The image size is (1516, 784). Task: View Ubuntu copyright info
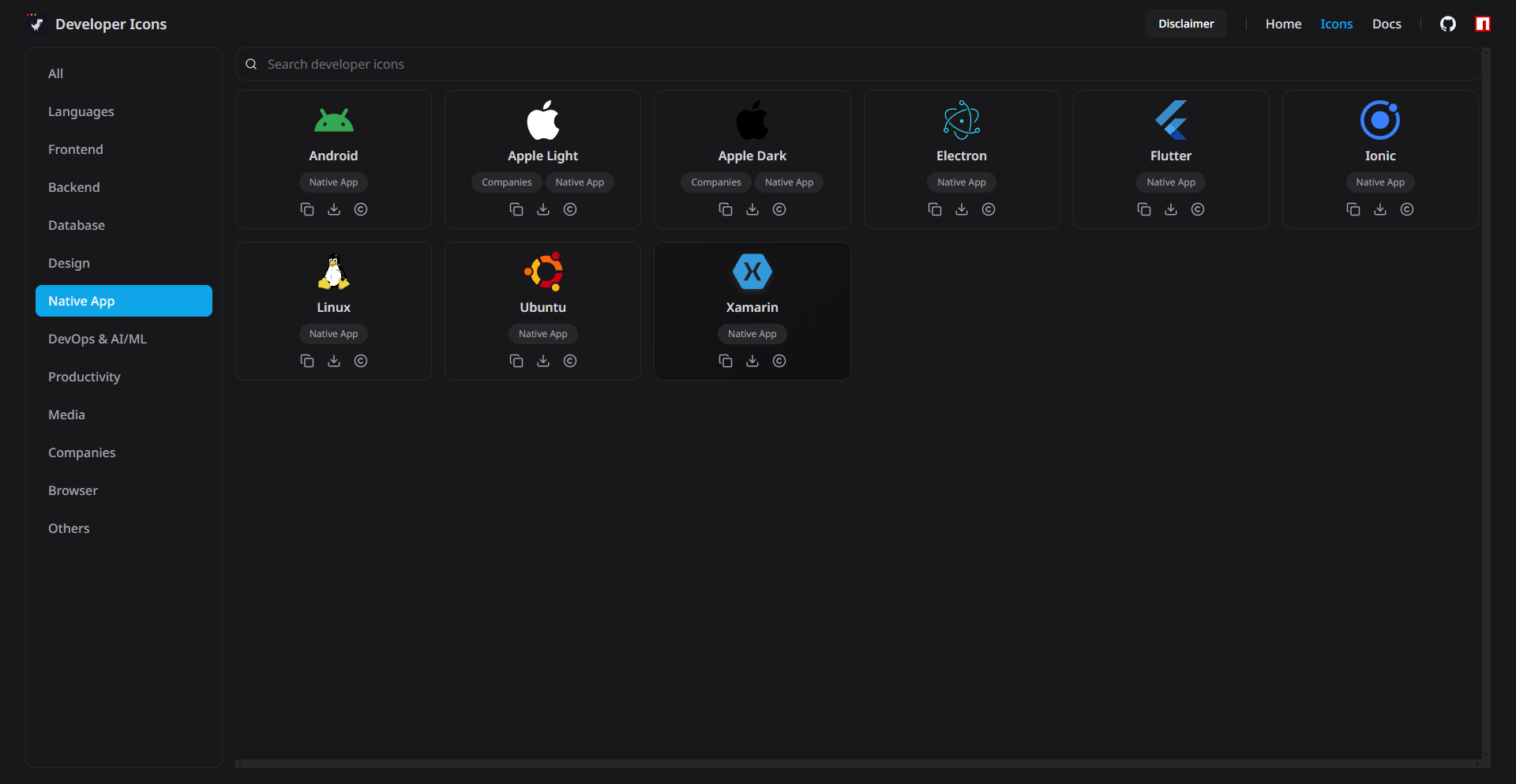tap(570, 361)
